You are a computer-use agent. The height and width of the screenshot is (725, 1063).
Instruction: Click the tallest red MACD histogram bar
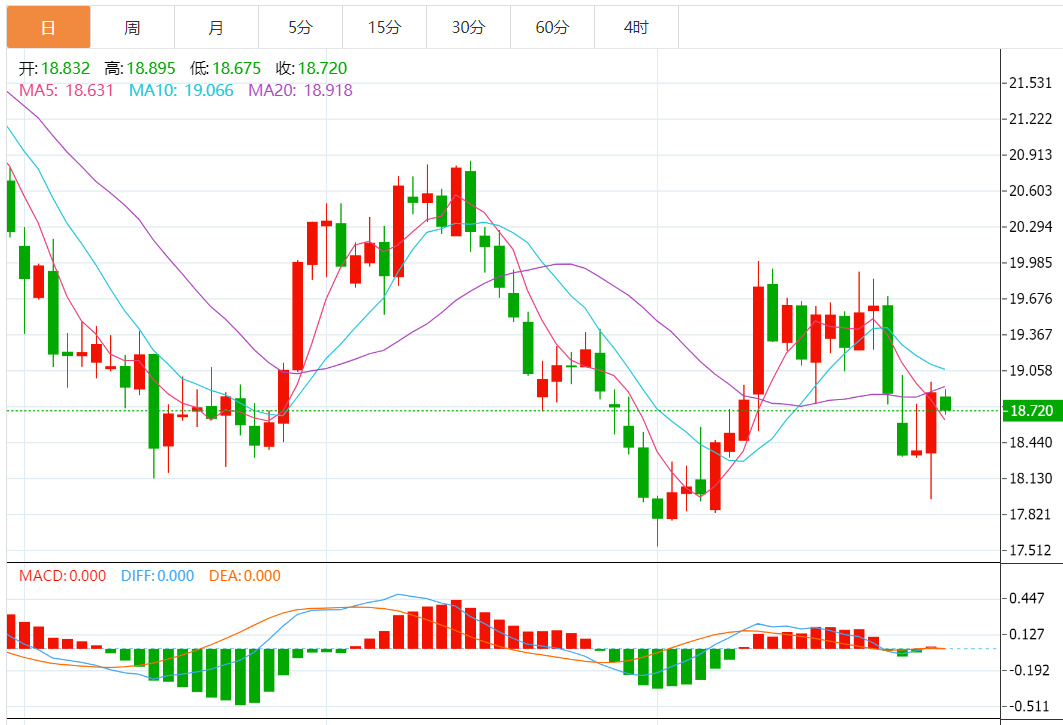point(456,625)
